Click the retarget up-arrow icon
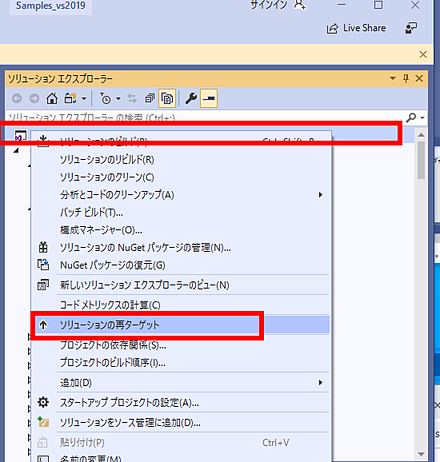The width and height of the screenshot is (440, 462). pyautogui.click(x=43, y=325)
